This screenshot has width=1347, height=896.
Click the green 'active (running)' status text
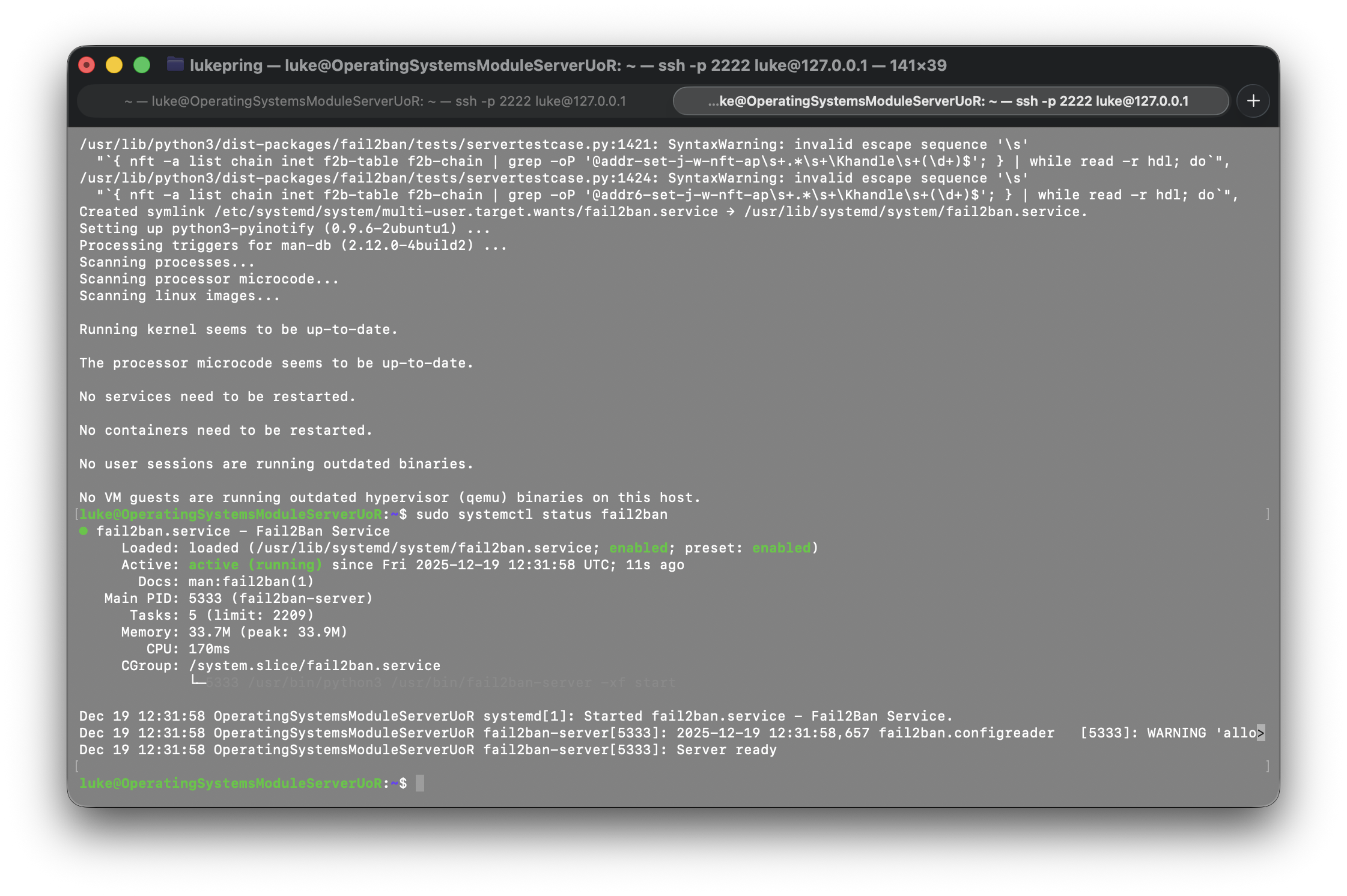click(x=255, y=565)
